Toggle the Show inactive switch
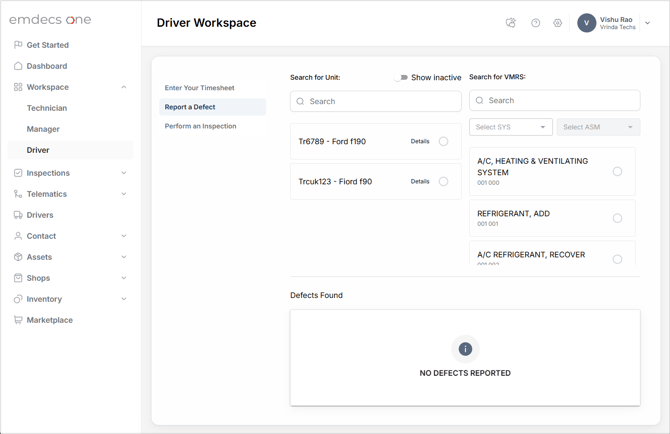 (401, 77)
